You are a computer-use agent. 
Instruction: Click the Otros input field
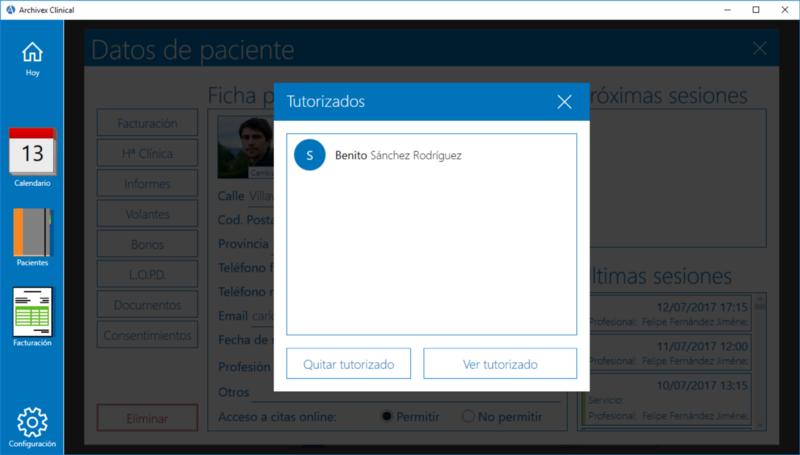[407, 392]
